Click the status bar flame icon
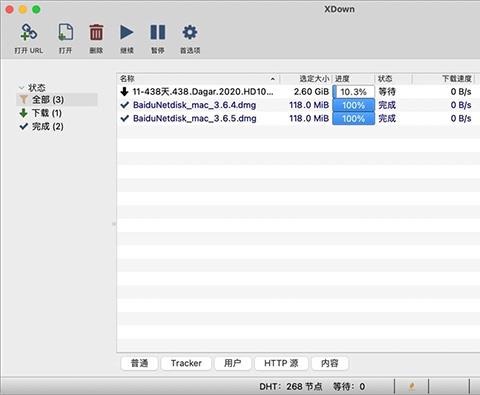The width and height of the screenshot is (480, 395). [x=412, y=387]
